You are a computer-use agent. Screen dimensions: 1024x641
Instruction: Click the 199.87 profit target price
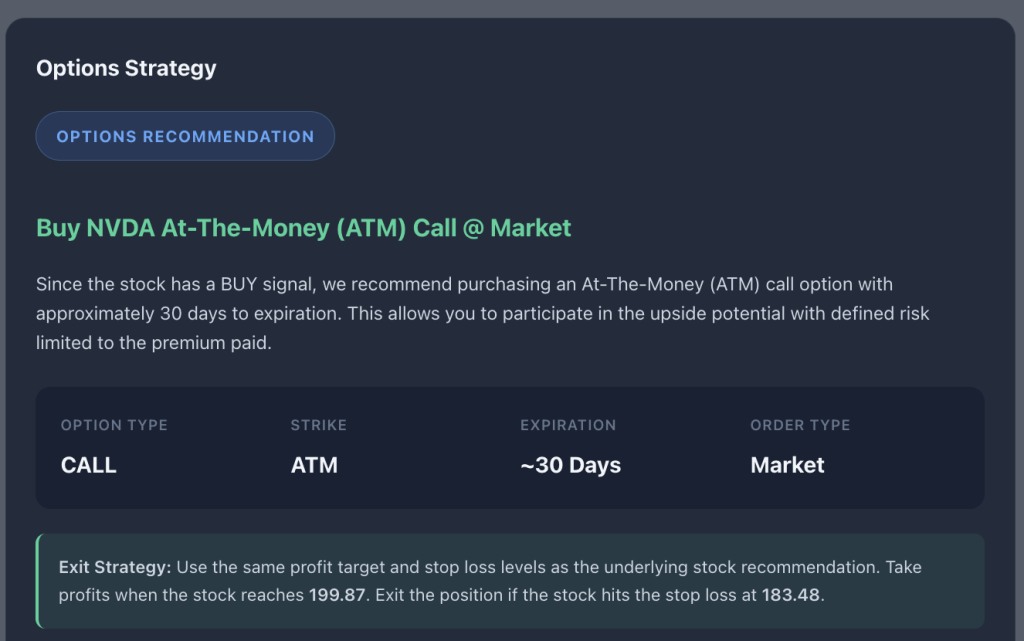coord(339,595)
